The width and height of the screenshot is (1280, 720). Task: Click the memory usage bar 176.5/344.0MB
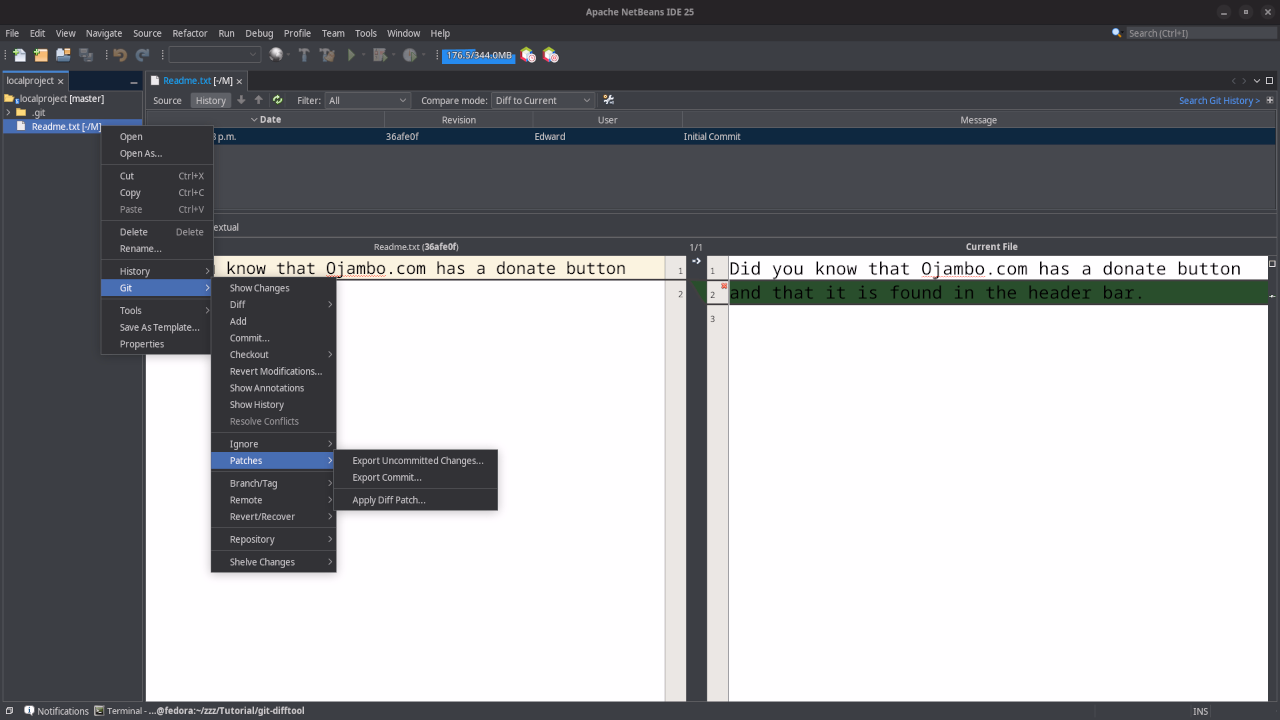coord(478,55)
